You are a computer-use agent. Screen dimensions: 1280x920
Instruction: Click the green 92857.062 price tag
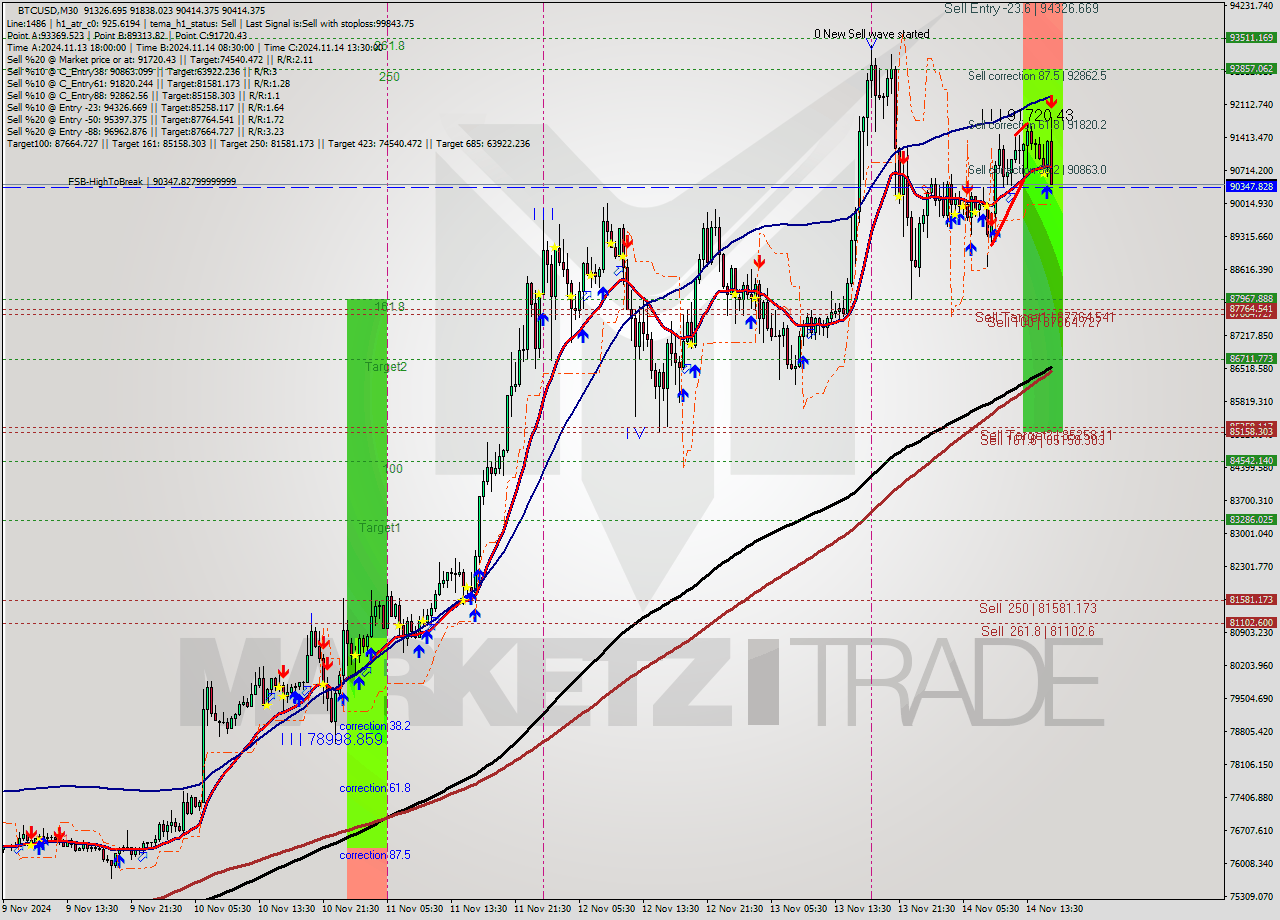click(x=1251, y=69)
